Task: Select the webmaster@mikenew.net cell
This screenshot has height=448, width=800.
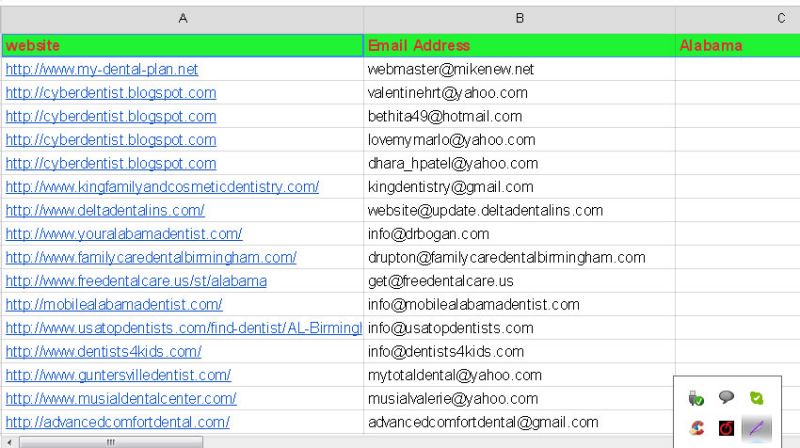Action: coord(519,69)
